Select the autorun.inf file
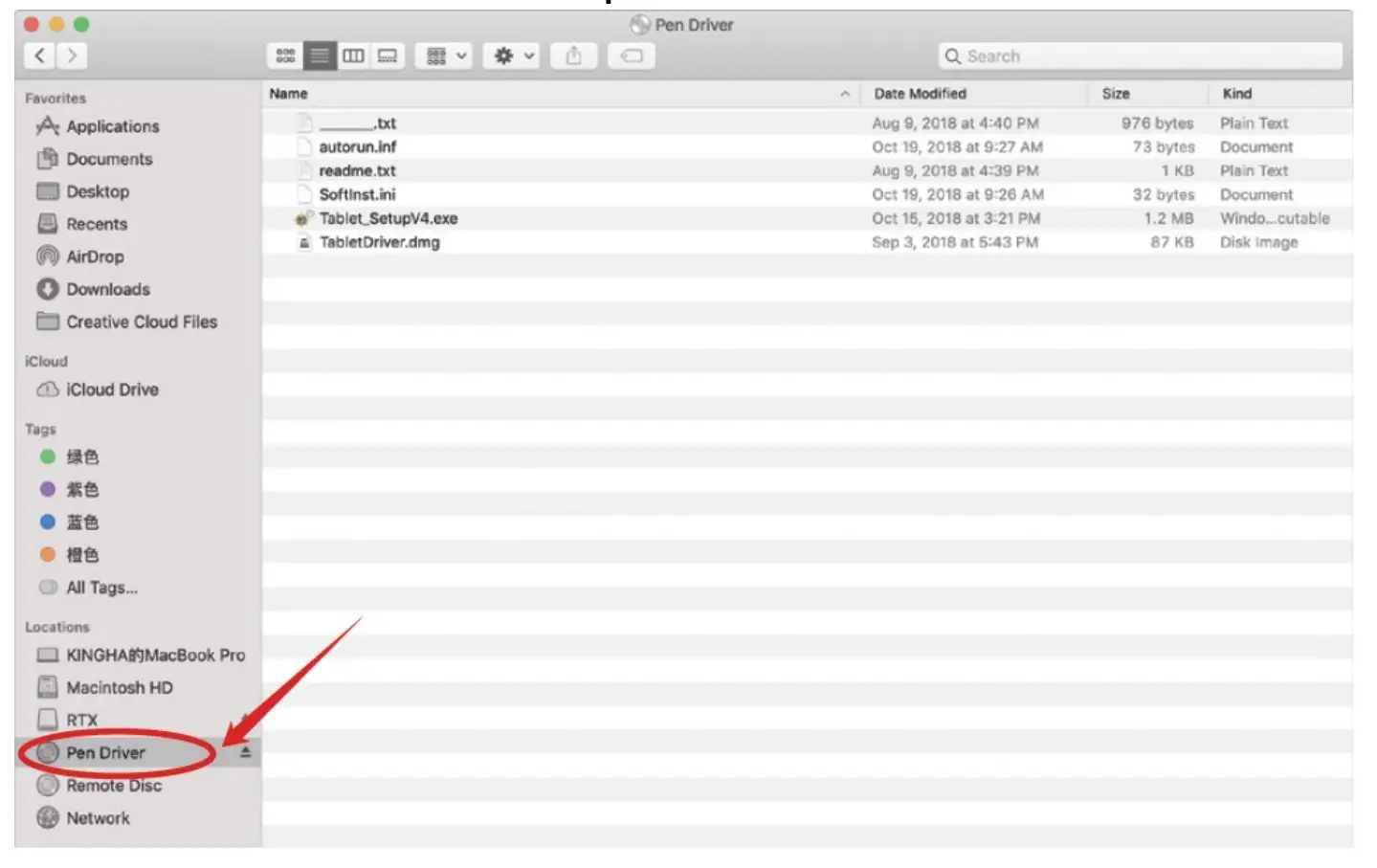Image resolution: width=1377 pixels, height=868 pixels. click(x=357, y=146)
